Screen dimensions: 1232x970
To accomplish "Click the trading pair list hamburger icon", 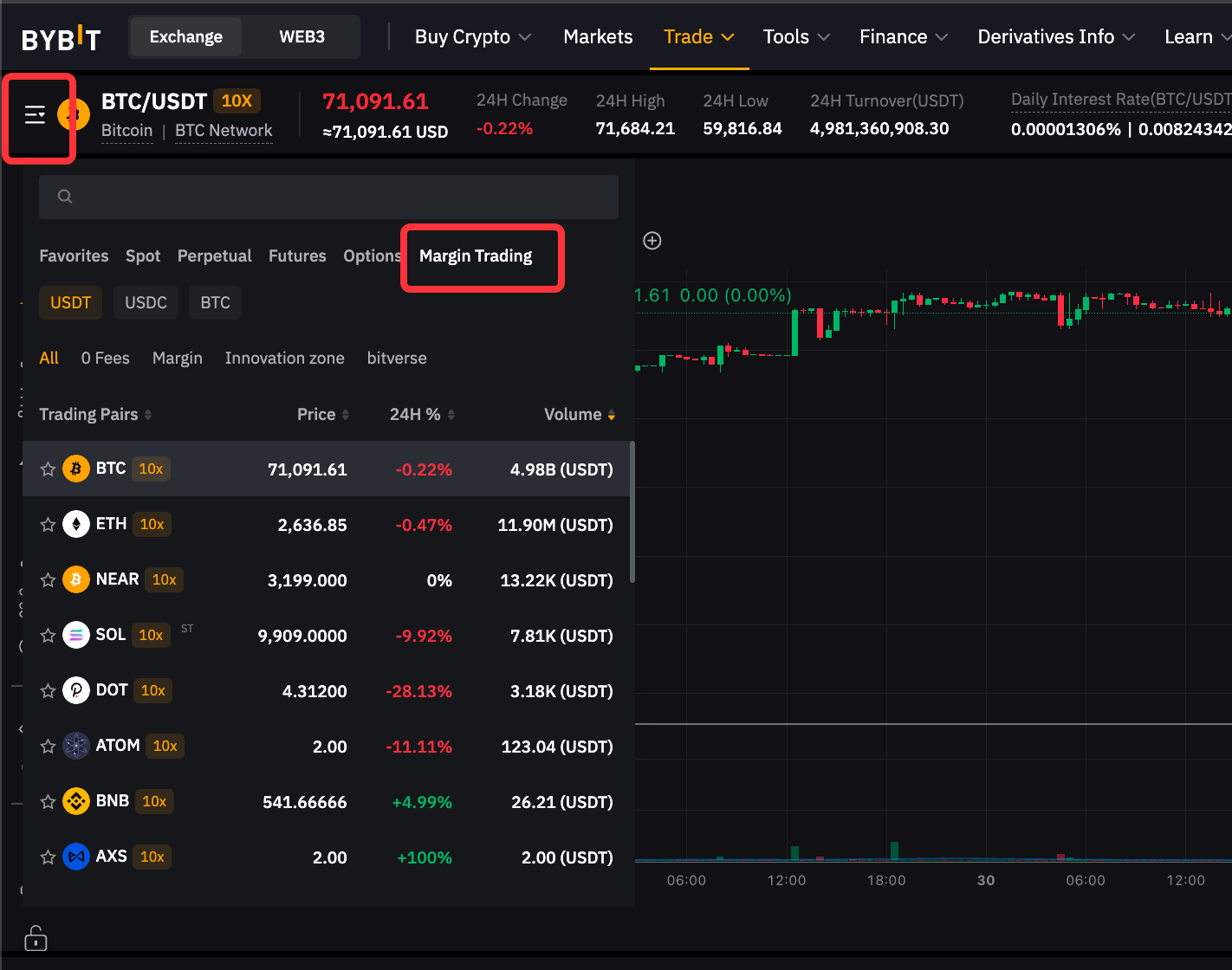I will [35, 114].
